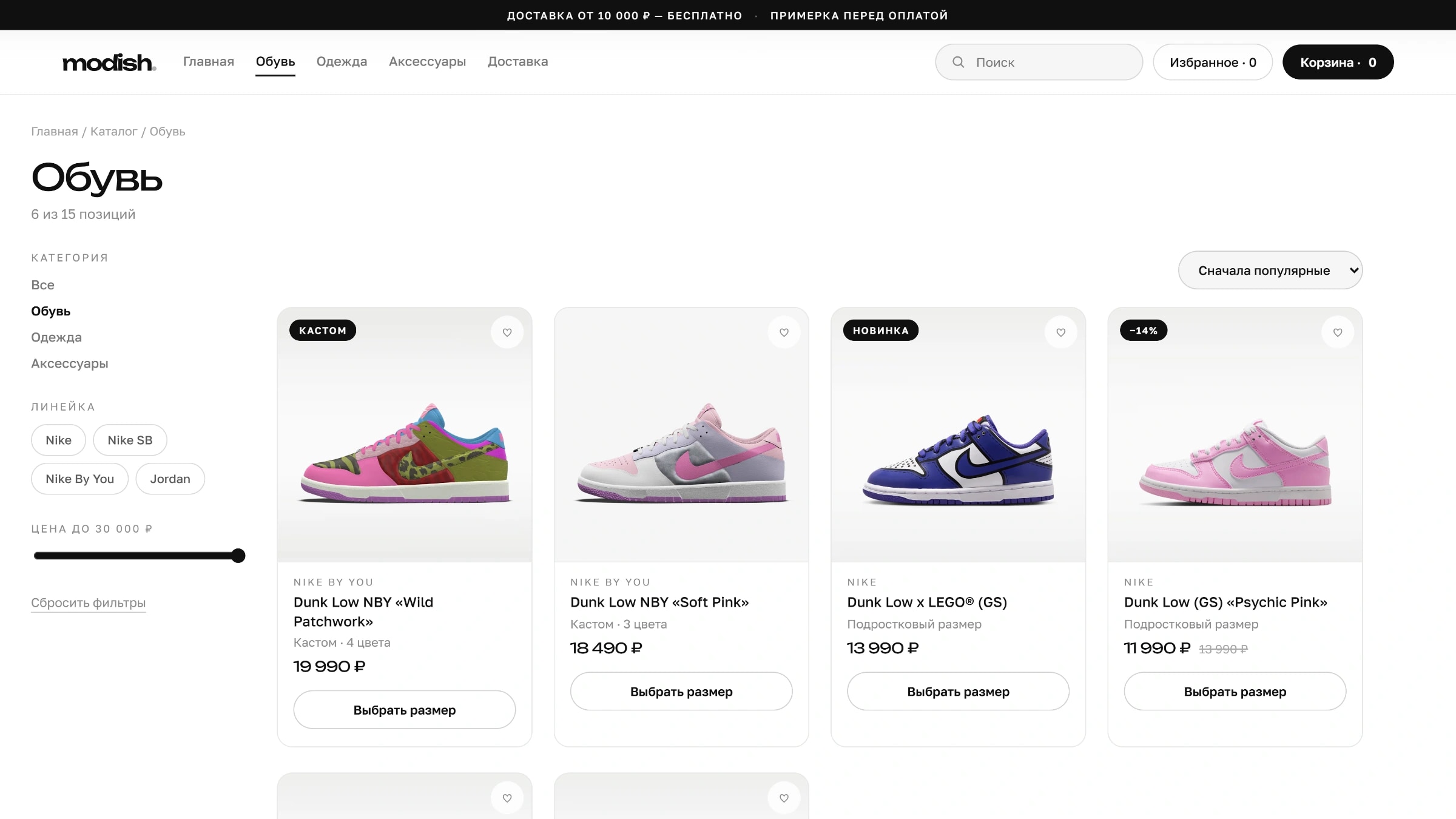Click the search magnifier icon

click(958, 62)
